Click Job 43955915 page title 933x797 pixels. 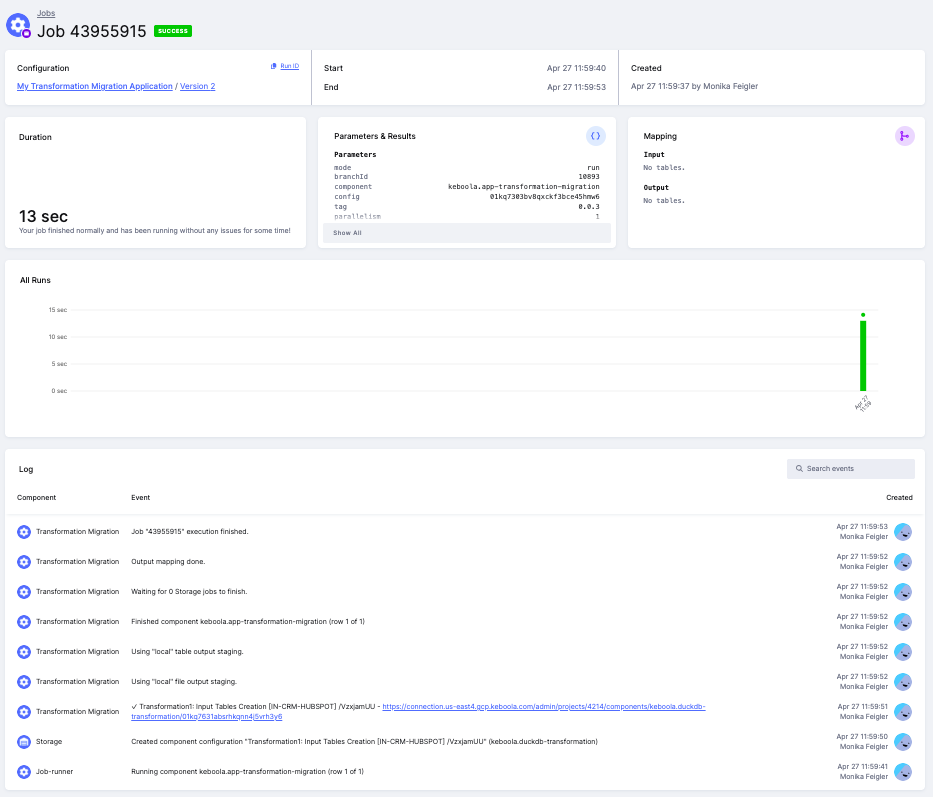[92, 31]
